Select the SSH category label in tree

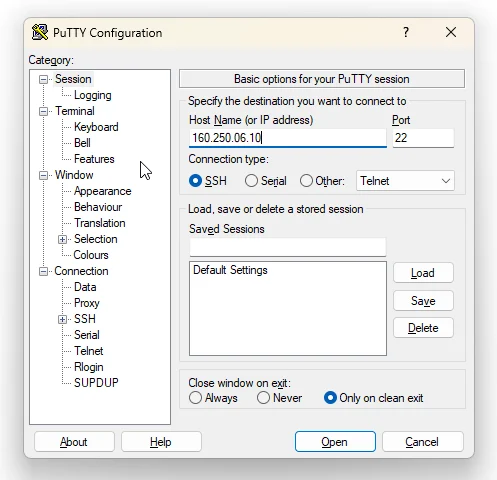coord(85,319)
